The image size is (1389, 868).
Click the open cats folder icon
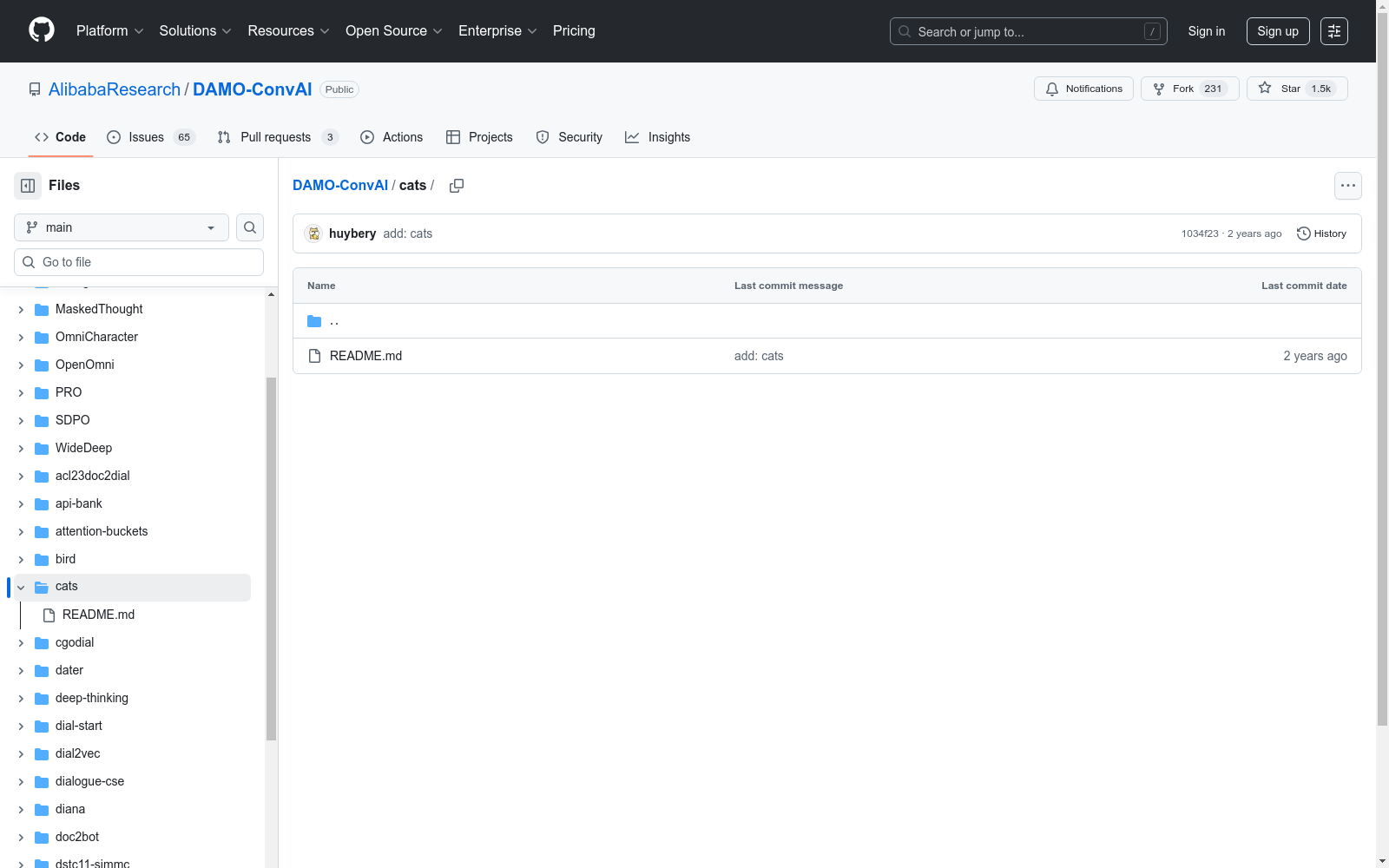(x=42, y=587)
